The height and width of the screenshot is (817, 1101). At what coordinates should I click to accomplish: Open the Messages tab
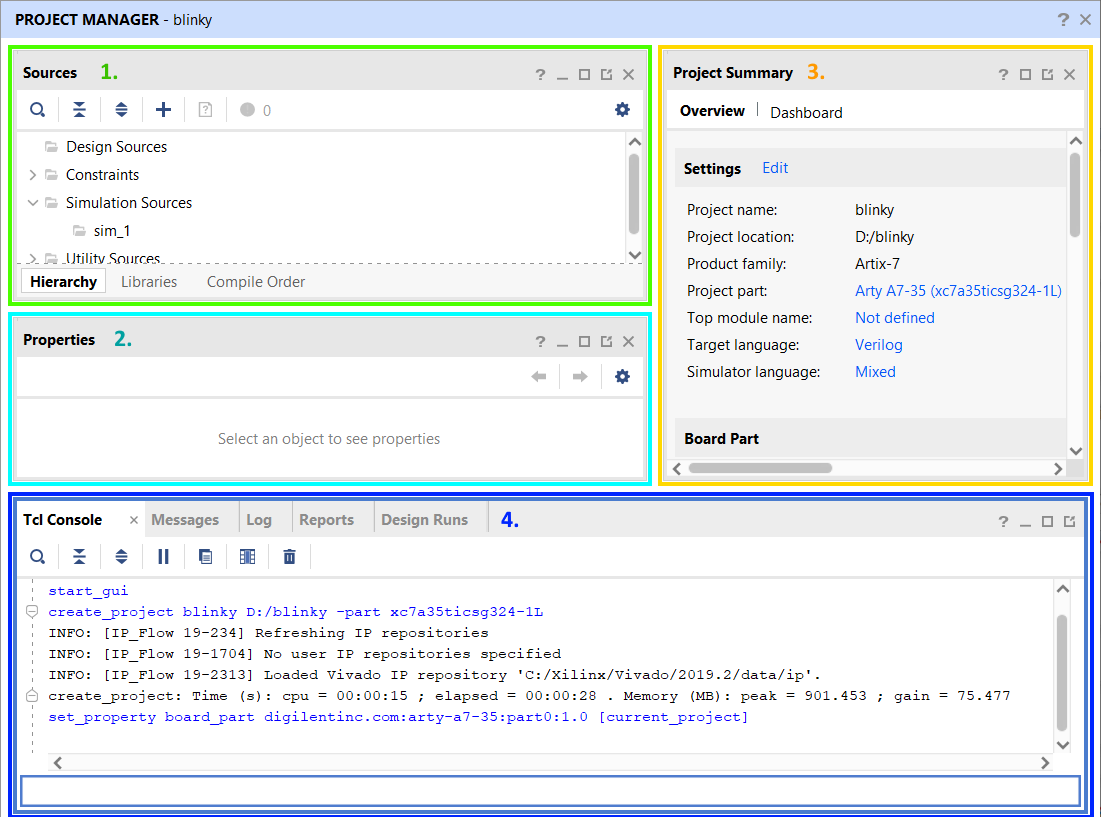[x=185, y=520]
